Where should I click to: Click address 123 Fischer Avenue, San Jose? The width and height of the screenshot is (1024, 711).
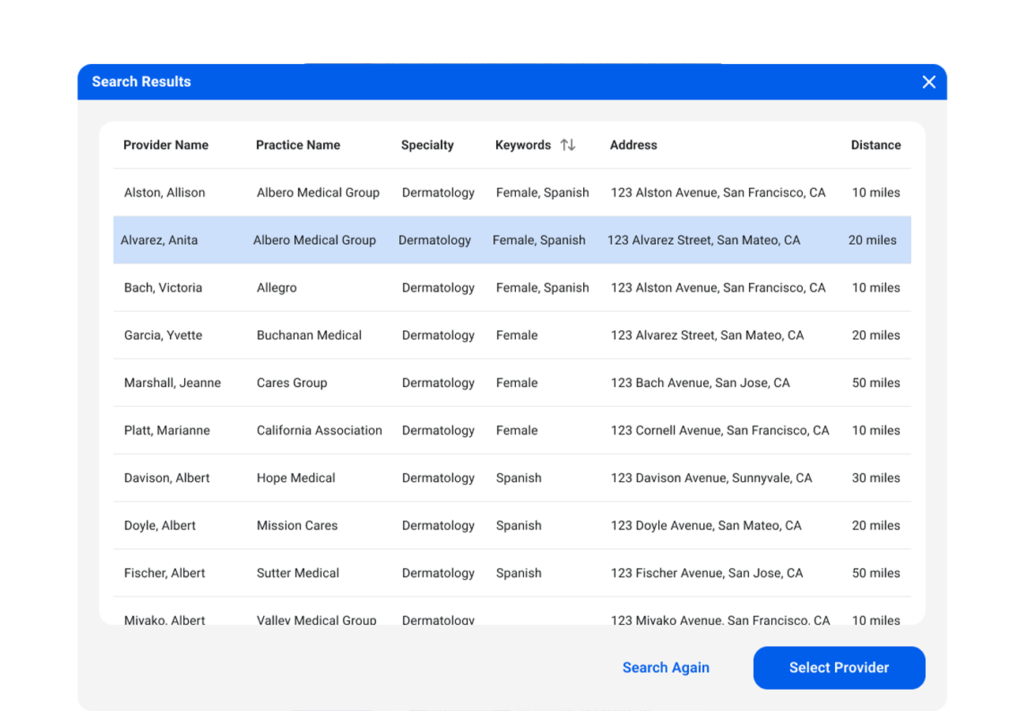707,573
